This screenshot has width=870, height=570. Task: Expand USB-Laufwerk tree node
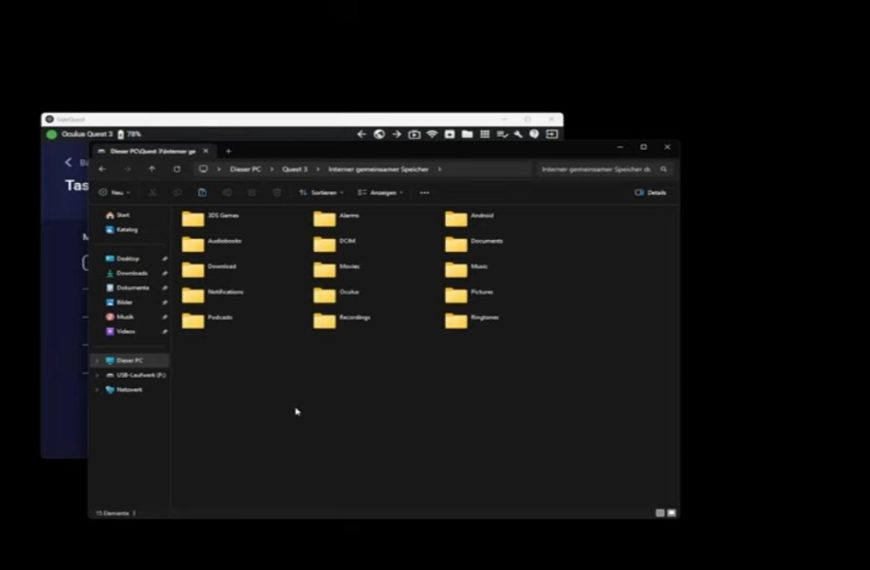pos(98,375)
